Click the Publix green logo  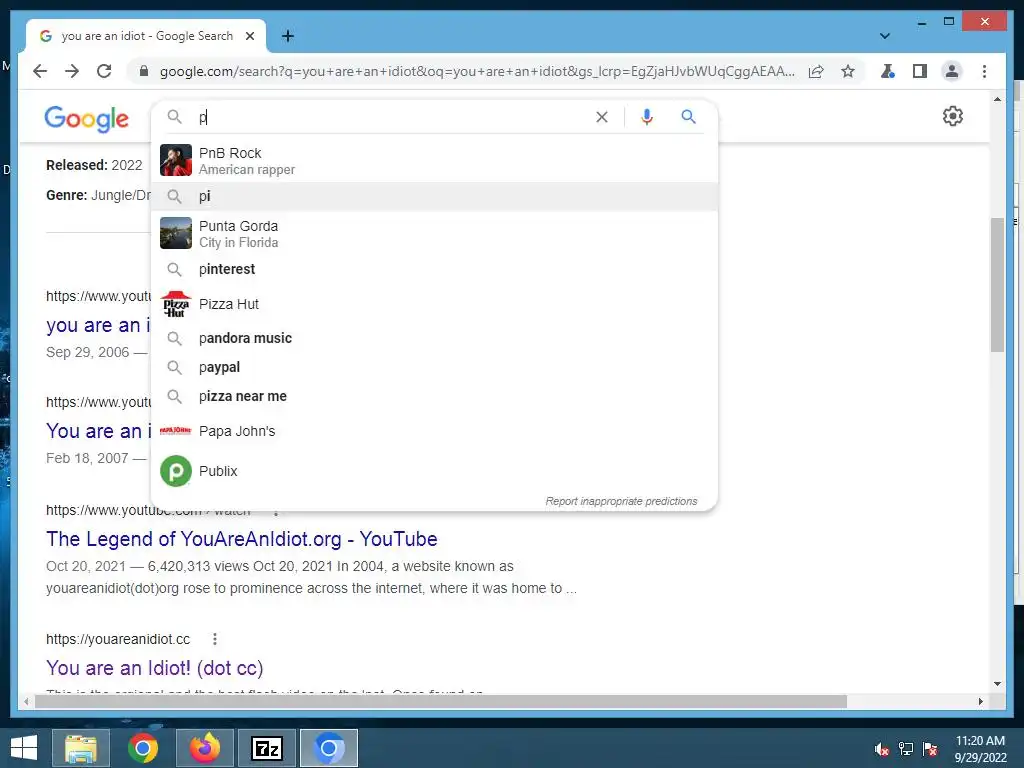pos(176,471)
